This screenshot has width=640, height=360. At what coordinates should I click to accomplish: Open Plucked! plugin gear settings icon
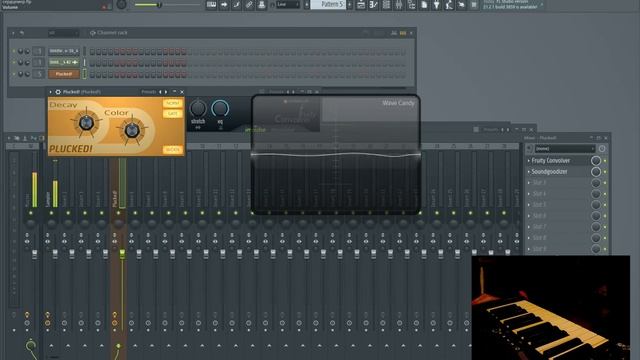[x=58, y=92]
